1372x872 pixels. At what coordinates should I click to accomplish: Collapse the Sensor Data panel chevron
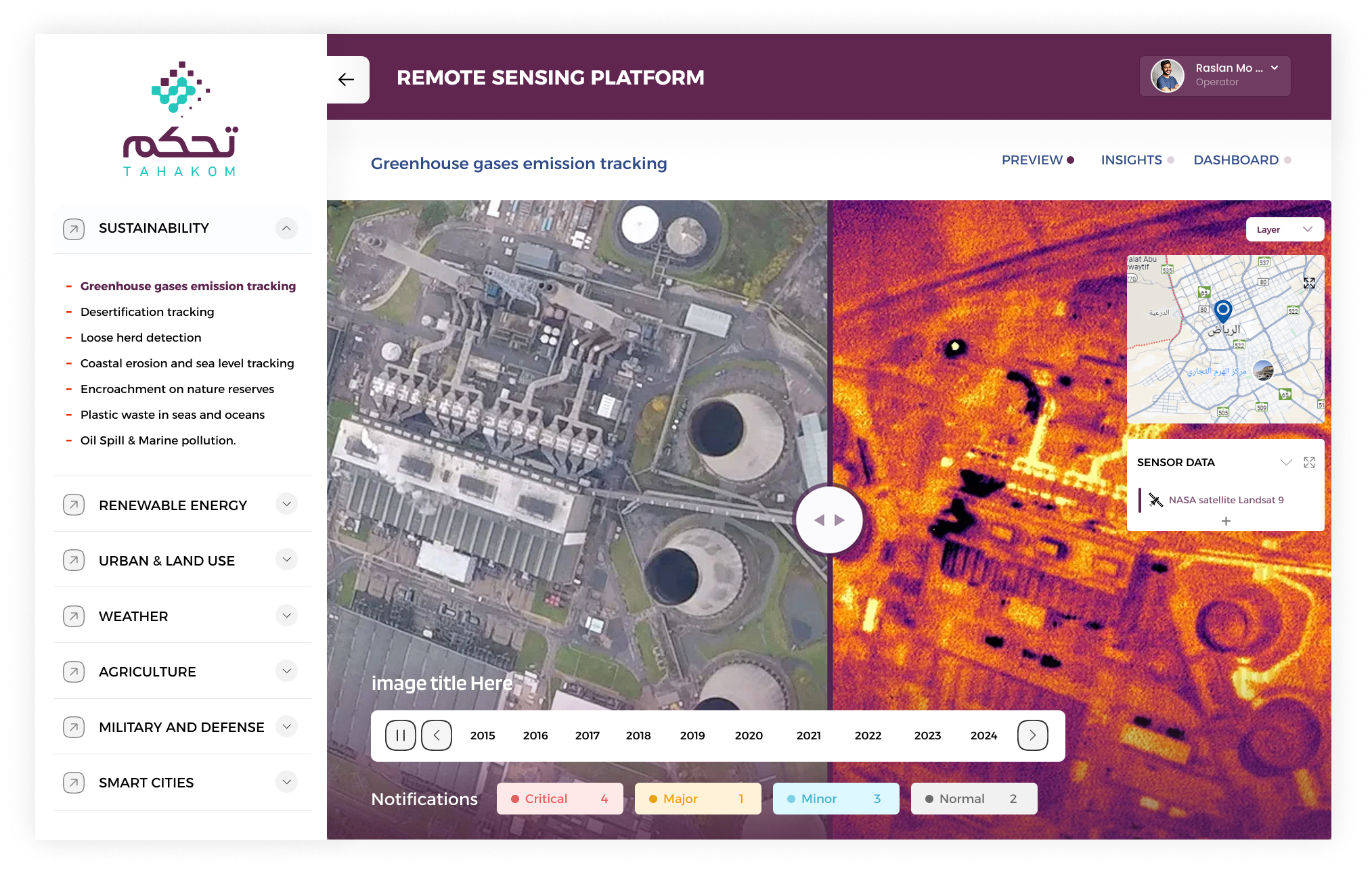pos(1286,463)
